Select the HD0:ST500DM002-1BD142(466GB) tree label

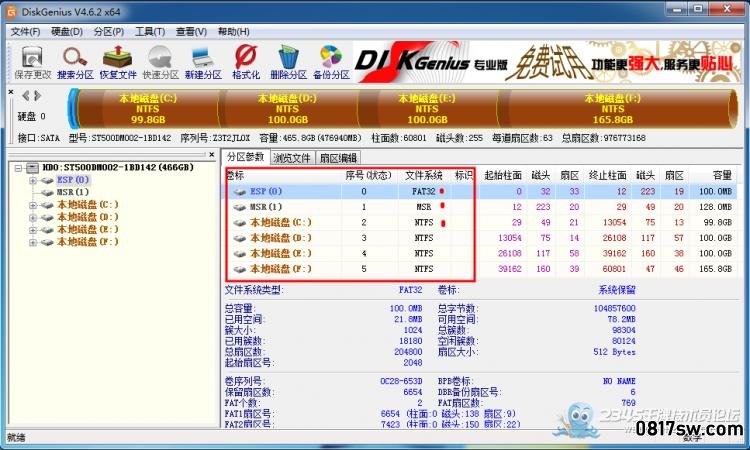[118, 167]
